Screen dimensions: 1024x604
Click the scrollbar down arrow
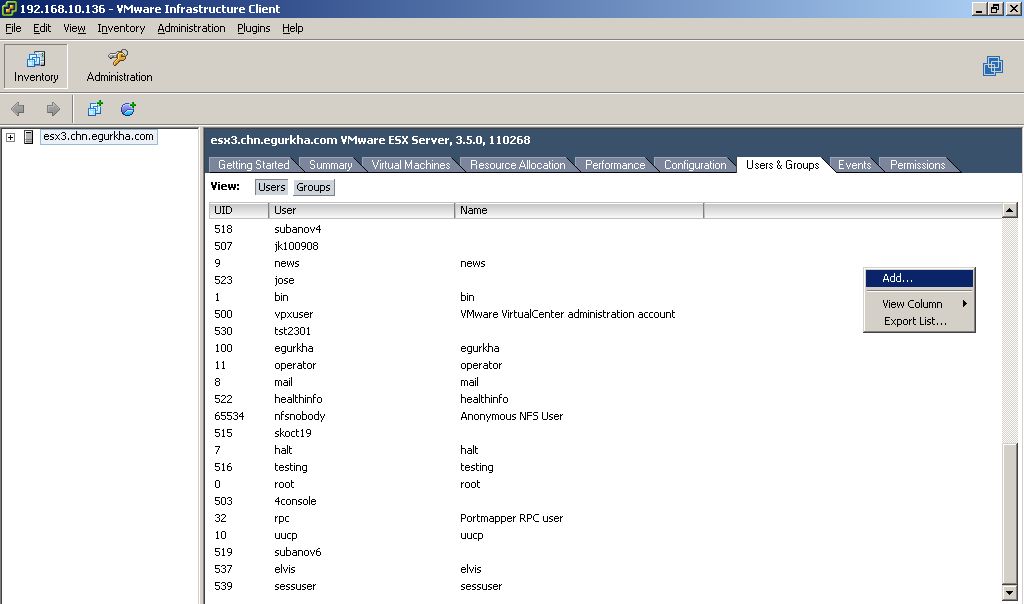[x=1010, y=594]
